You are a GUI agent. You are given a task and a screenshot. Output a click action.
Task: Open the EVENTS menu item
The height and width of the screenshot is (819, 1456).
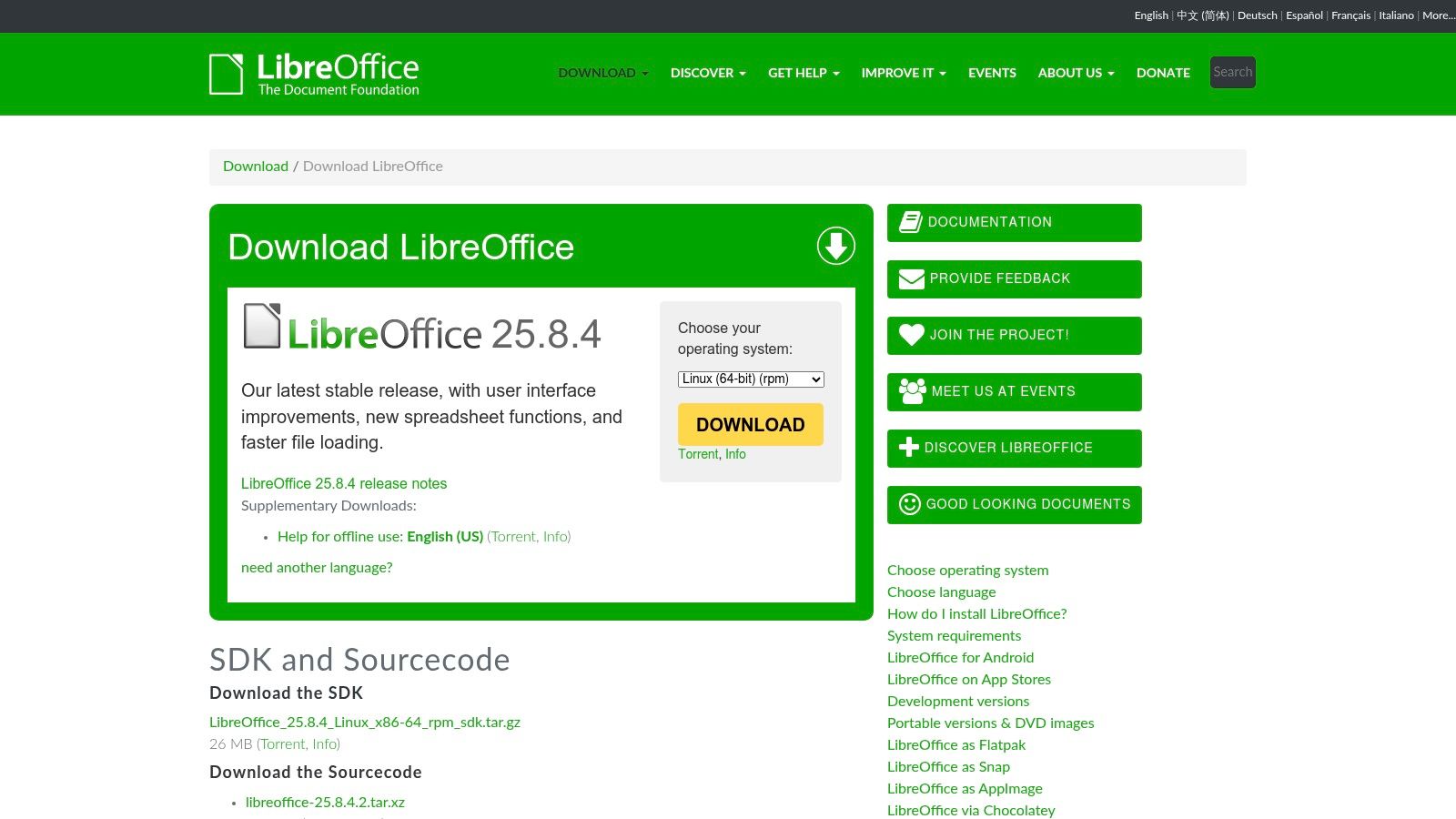[x=992, y=73]
